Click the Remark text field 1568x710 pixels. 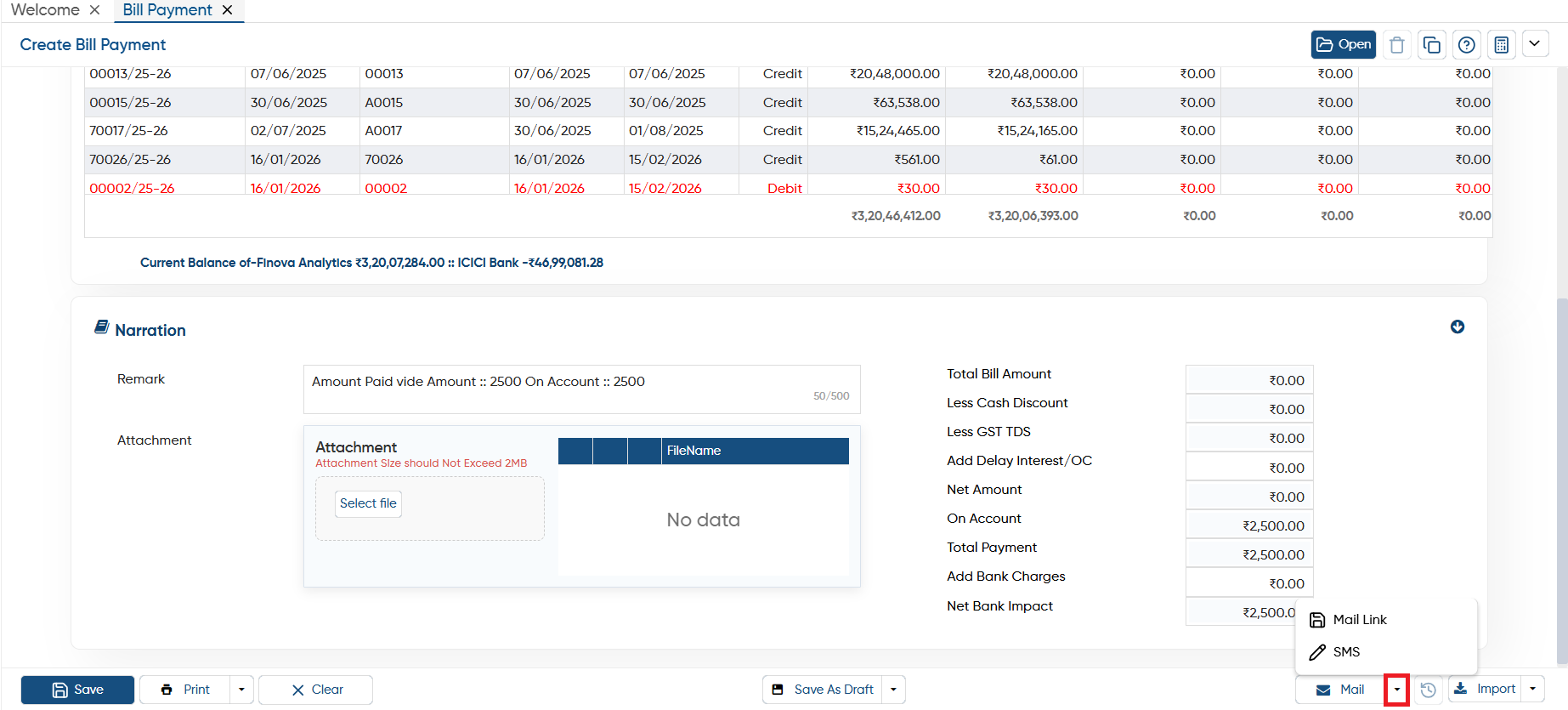[581, 389]
